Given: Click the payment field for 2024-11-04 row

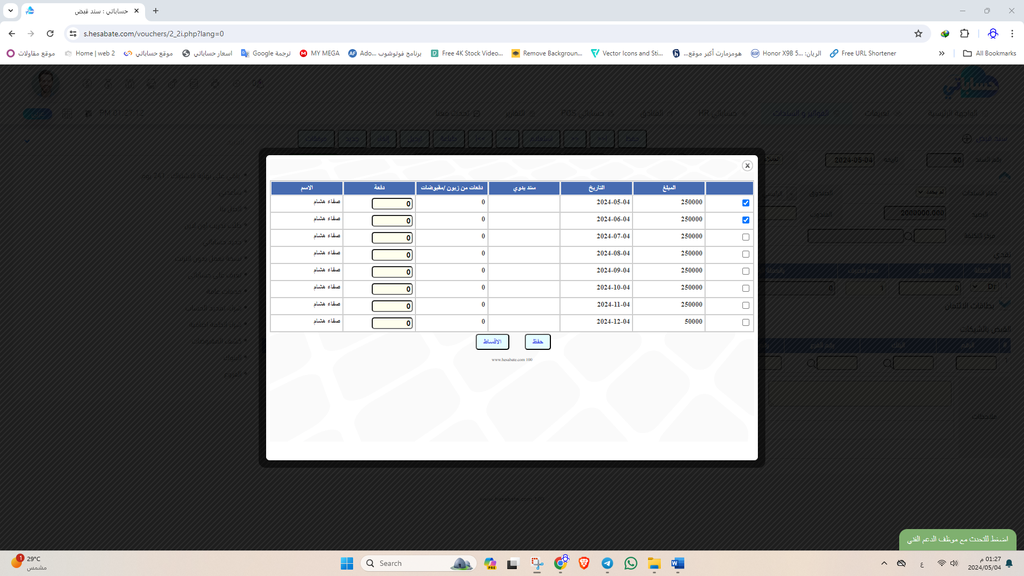Looking at the screenshot, I should click(x=392, y=306).
